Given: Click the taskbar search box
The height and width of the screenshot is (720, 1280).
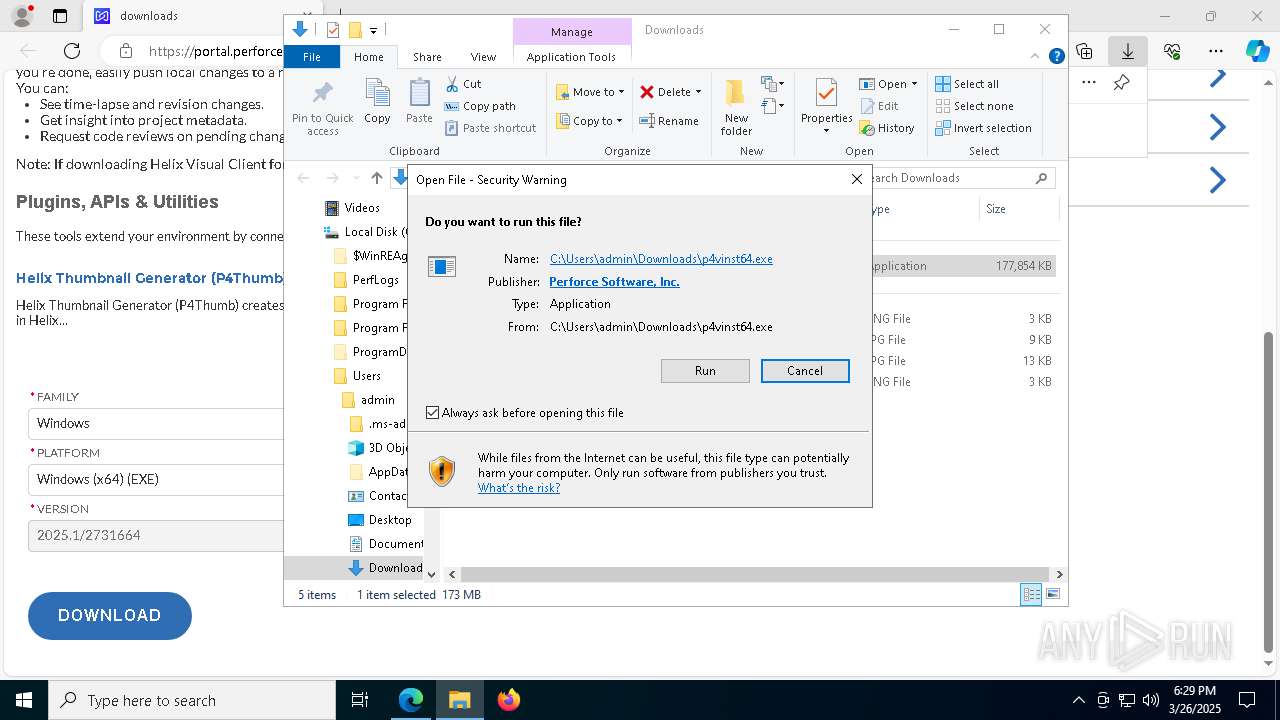Looking at the screenshot, I should tap(192, 700).
